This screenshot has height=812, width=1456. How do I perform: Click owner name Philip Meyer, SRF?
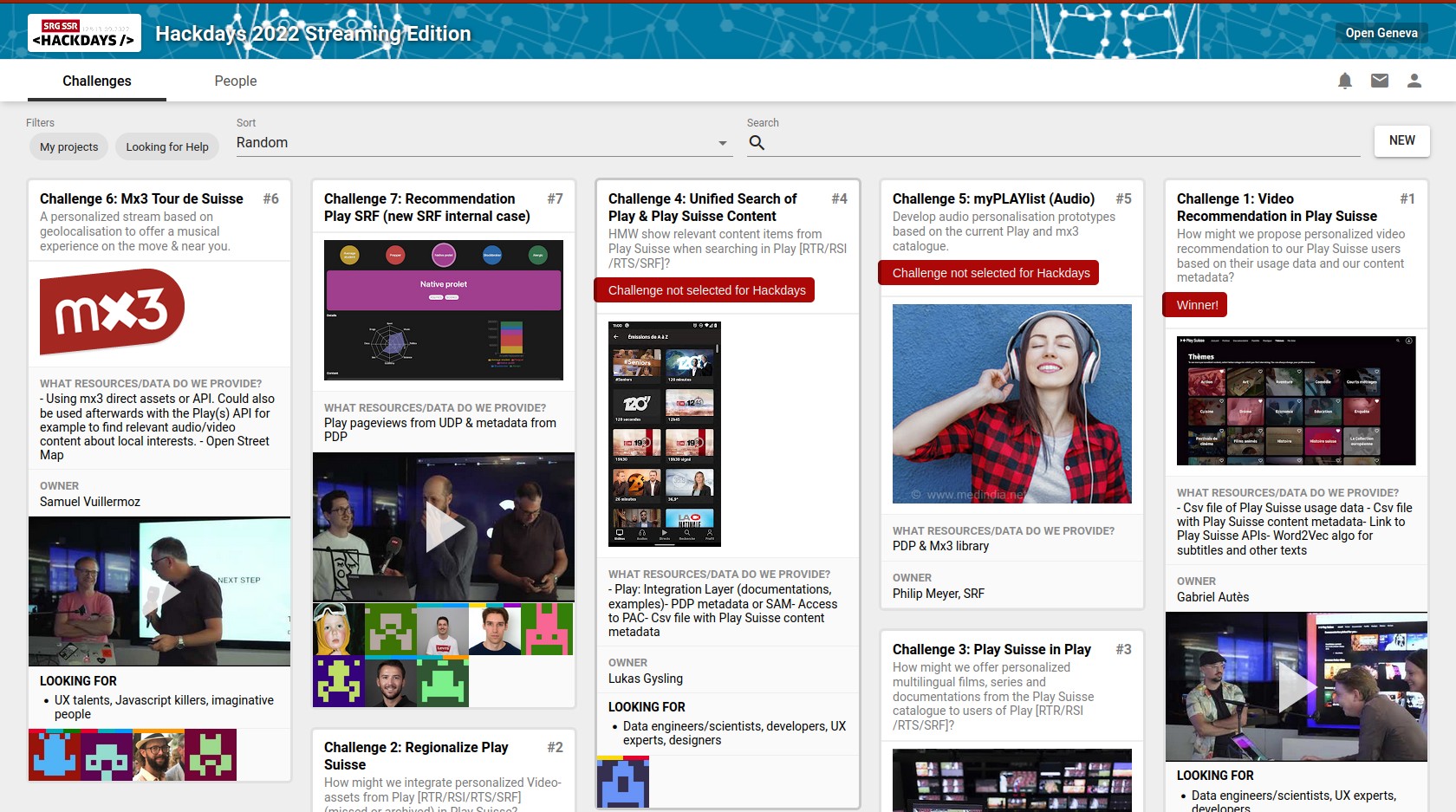pyautogui.click(x=939, y=594)
